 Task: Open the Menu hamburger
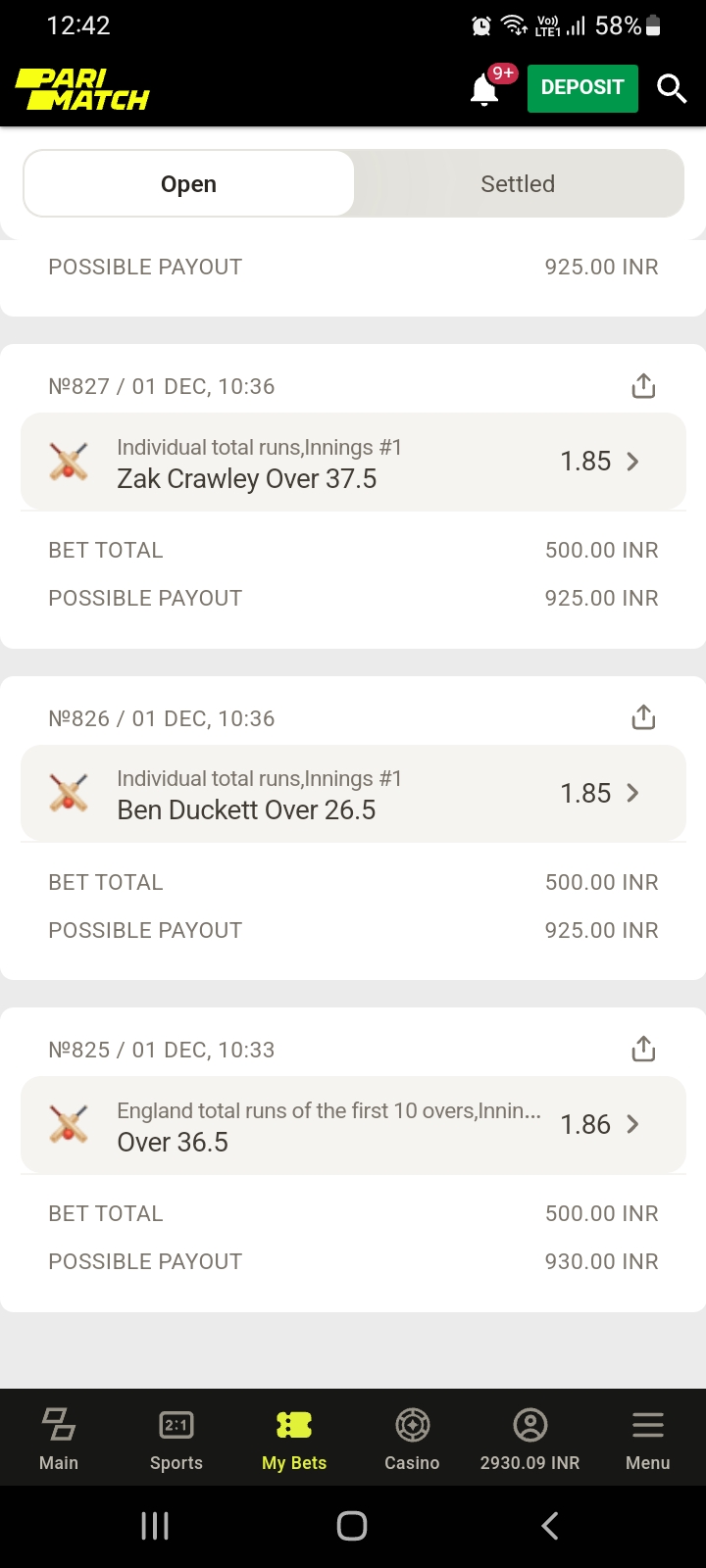(647, 1439)
